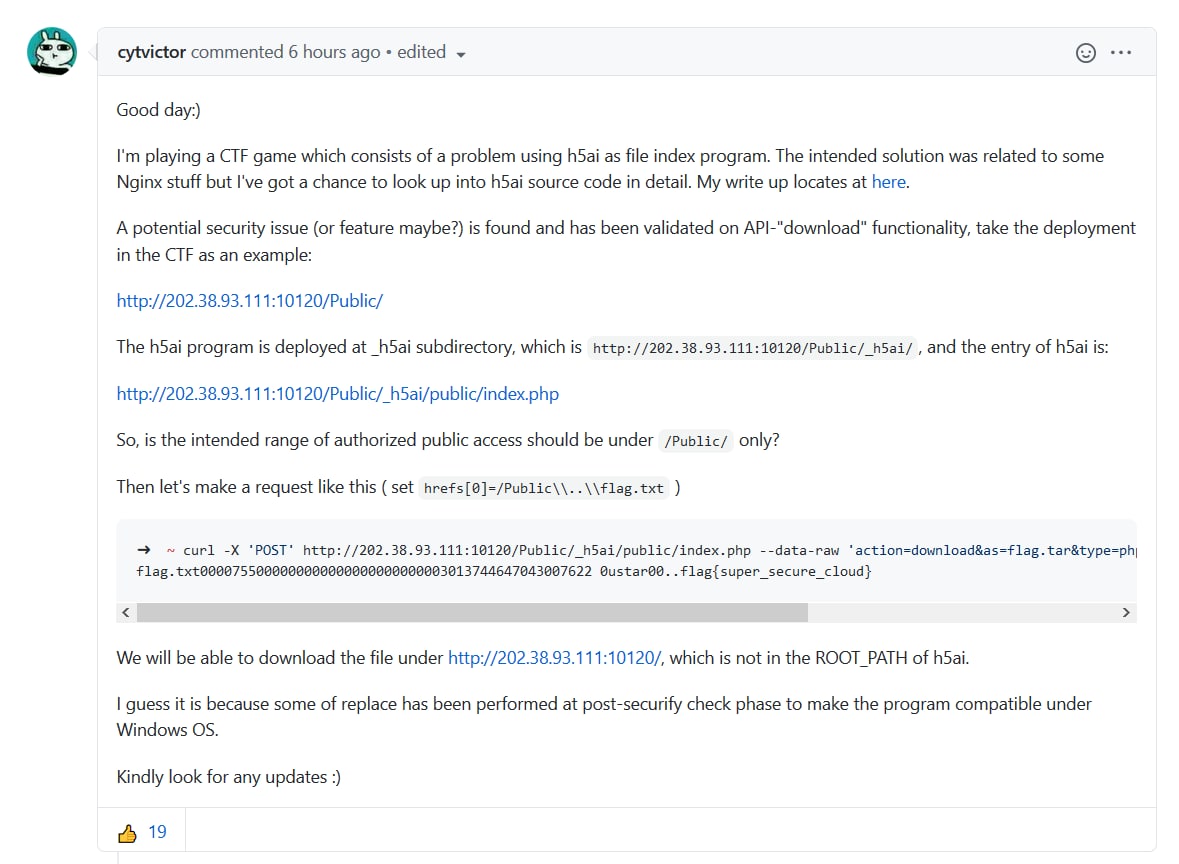Open the cytvictor username link
The image size is (1179, 864).
tap(151, 52)
